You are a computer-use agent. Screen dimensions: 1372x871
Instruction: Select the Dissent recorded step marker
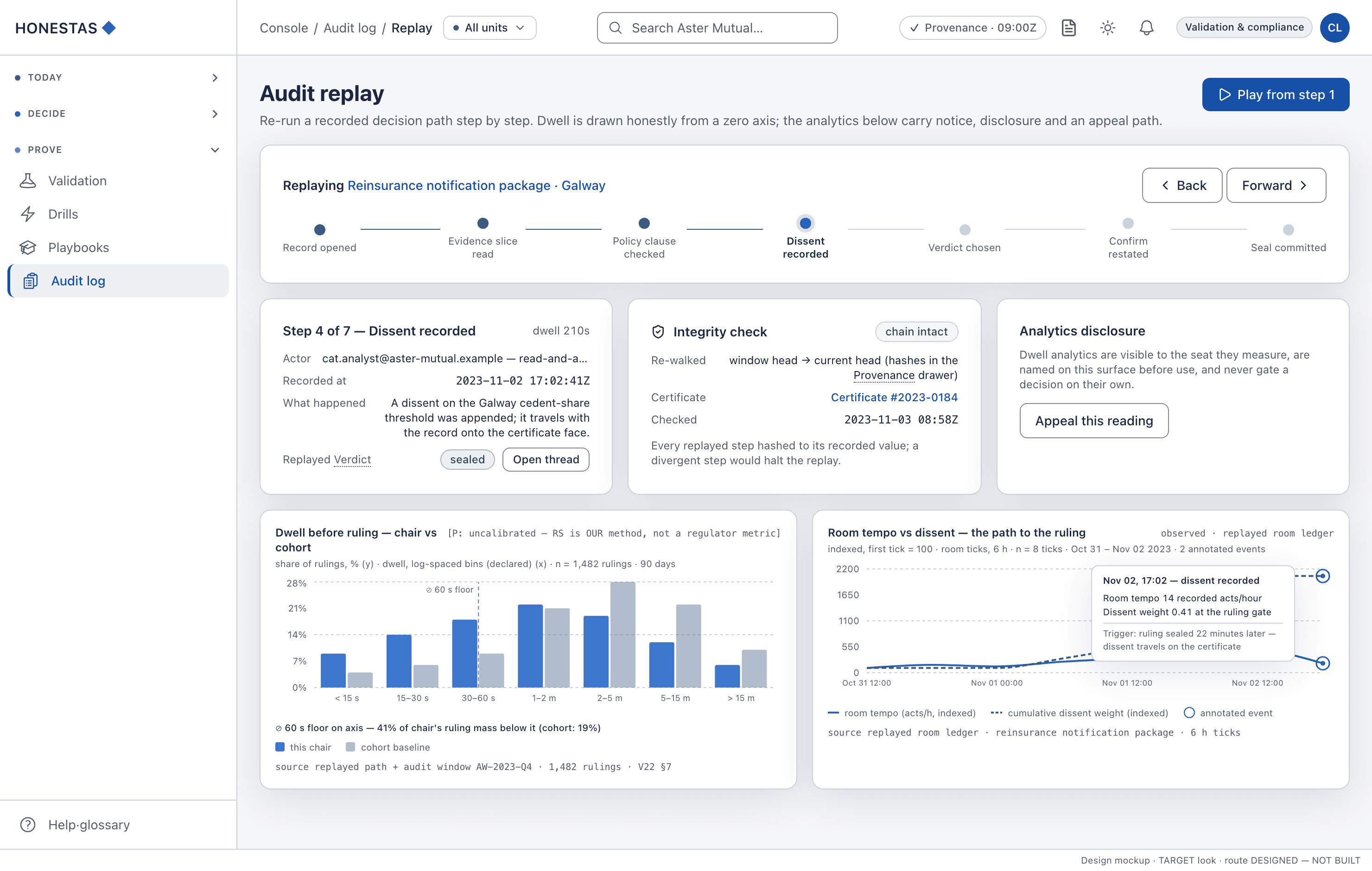click(805, 223)
